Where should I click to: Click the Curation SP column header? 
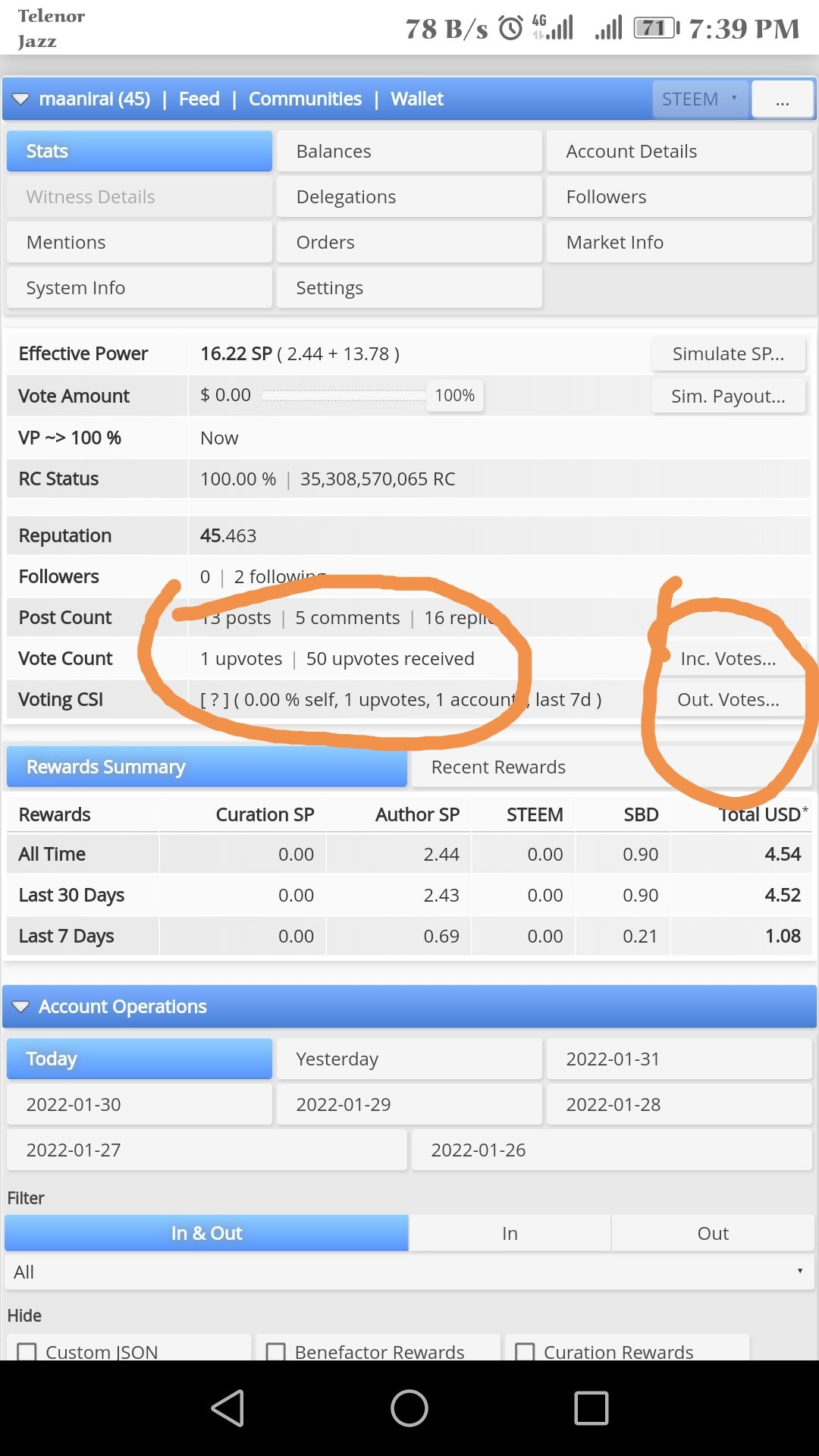(265, 814)
